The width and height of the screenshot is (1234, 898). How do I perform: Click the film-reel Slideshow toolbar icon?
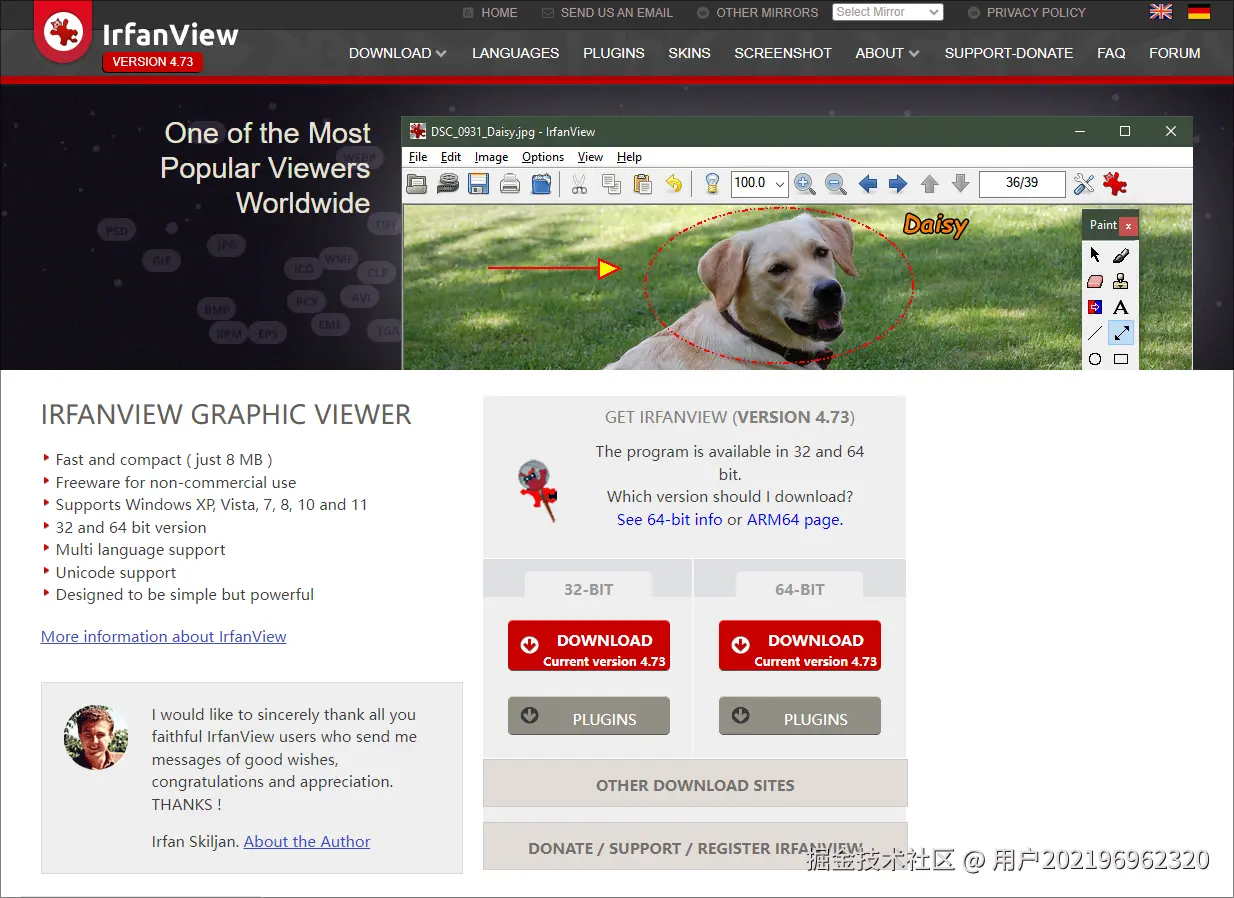[447, 184]
